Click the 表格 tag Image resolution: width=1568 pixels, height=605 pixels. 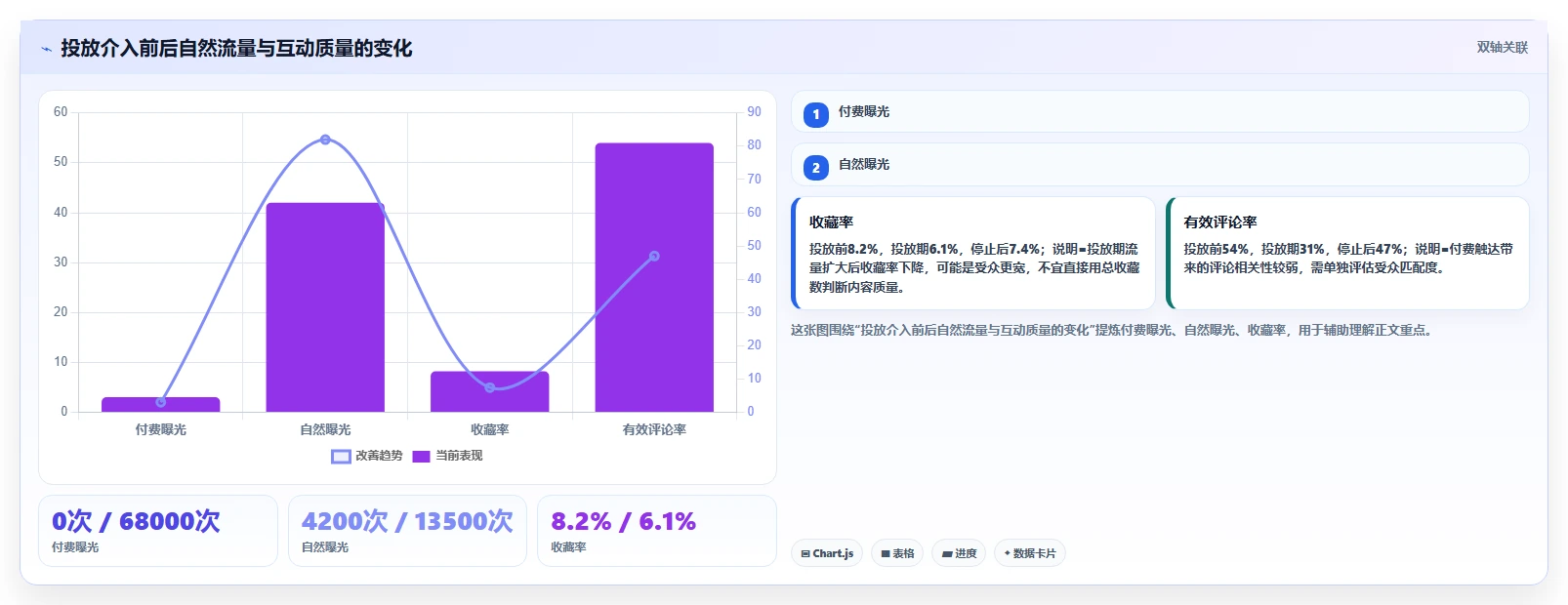897,553
